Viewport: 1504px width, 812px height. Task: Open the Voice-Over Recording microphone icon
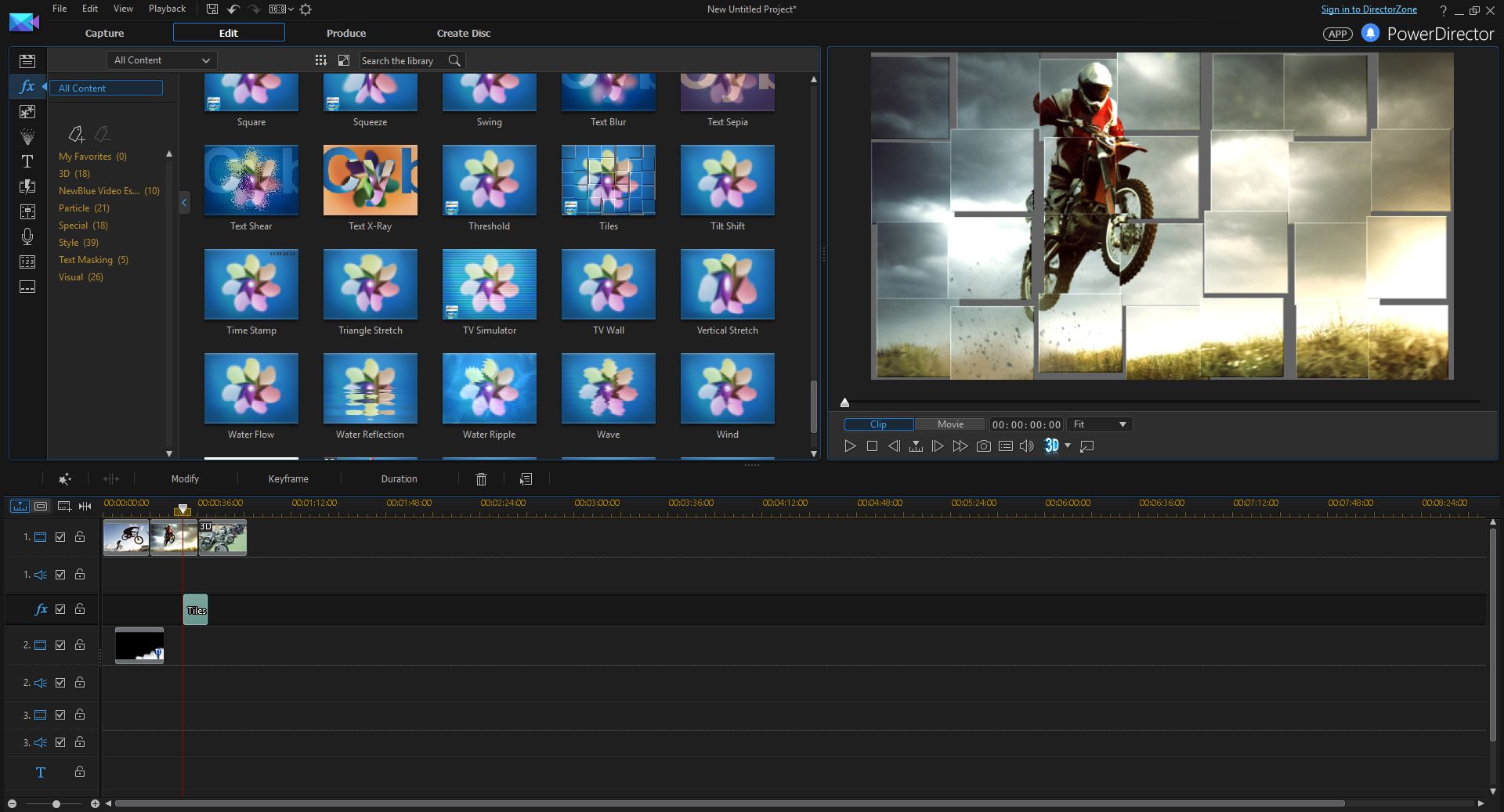coord(27,236)
